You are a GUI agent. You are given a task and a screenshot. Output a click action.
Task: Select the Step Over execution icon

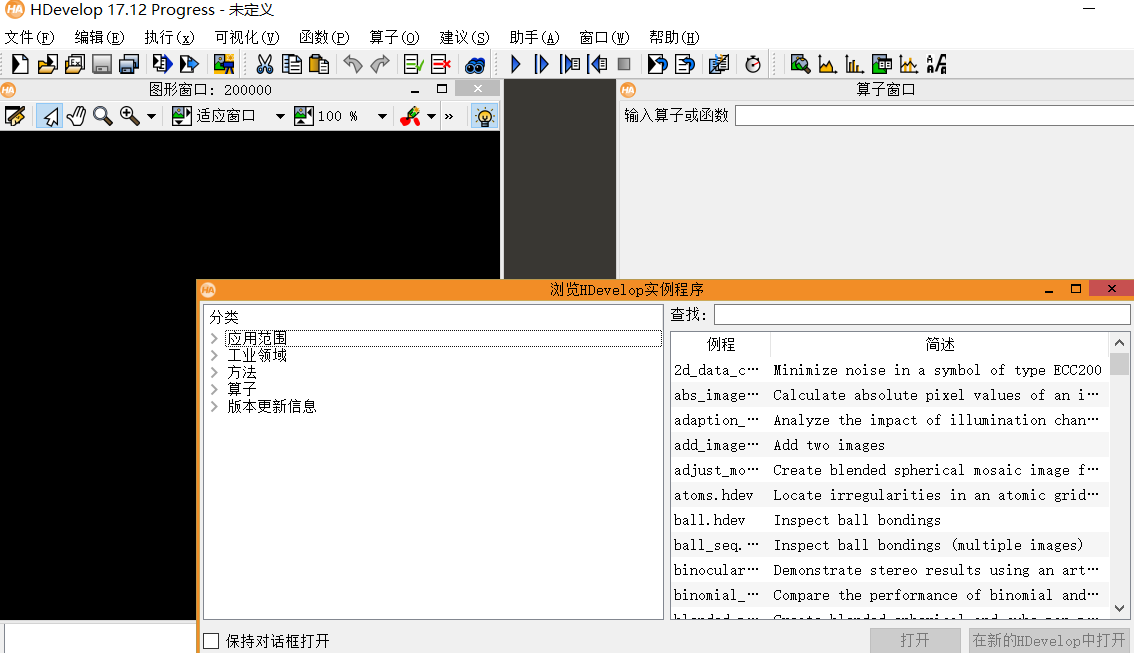[540, 64]
